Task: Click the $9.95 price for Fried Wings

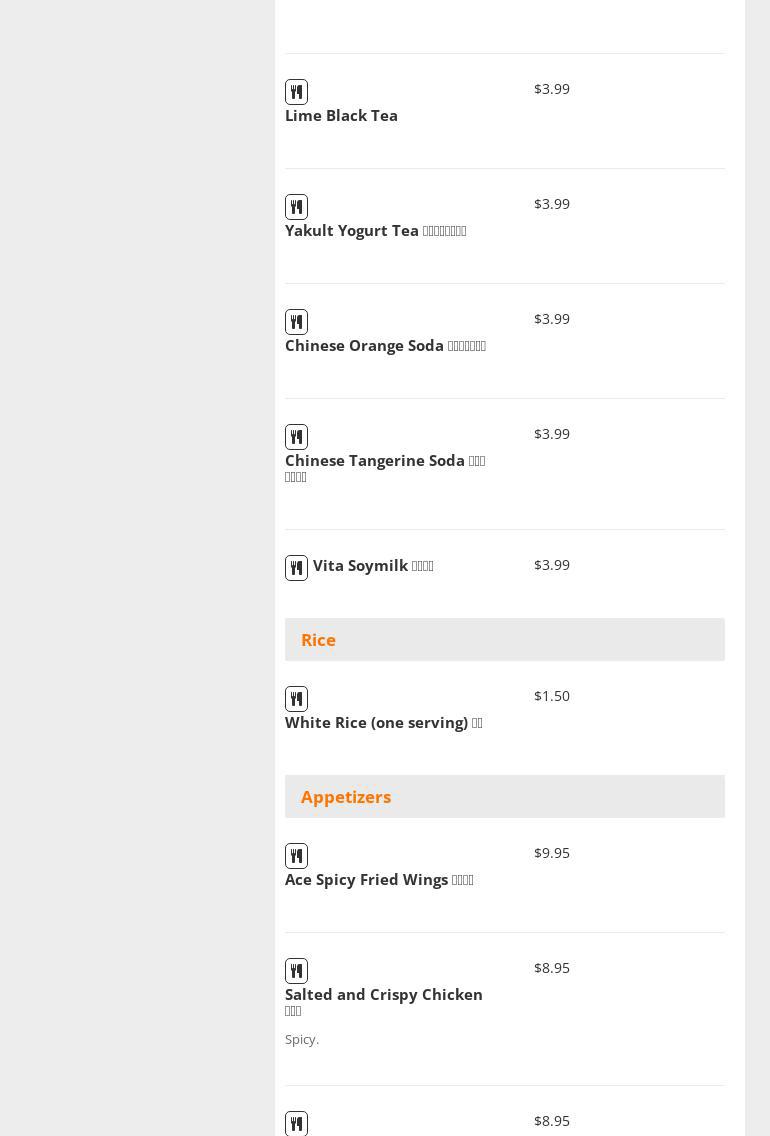Action: point(552,853)
